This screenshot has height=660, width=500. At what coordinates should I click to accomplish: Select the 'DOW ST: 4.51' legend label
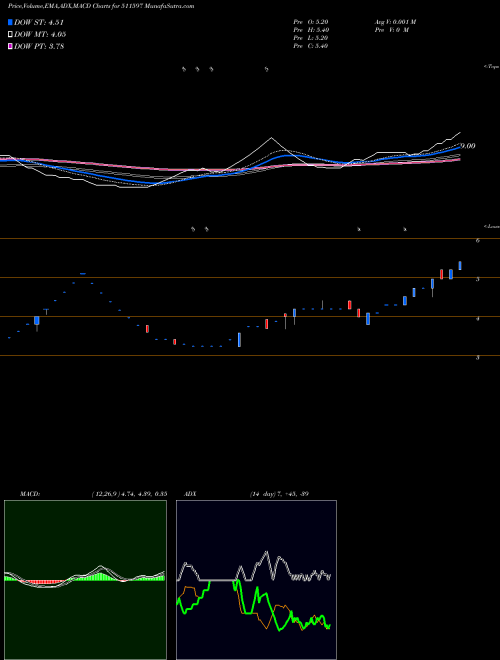coord(39,23)
